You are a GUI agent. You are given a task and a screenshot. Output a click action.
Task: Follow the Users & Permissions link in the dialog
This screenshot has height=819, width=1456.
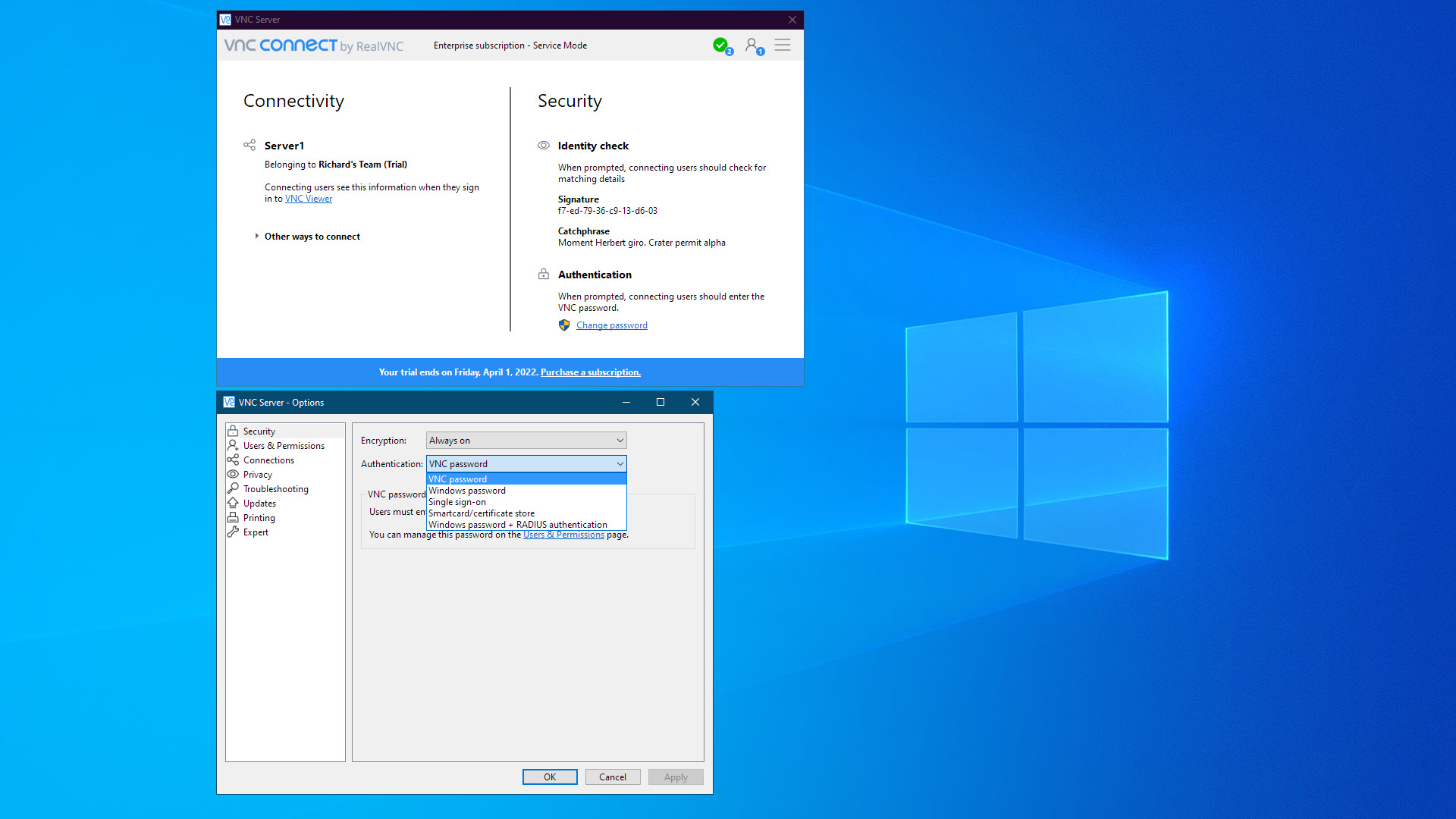click(x=563, y=535)
